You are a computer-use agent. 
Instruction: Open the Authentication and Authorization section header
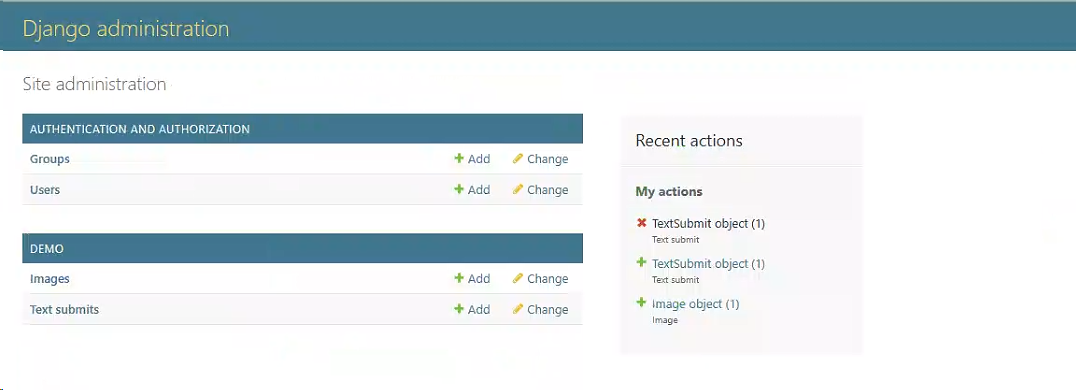pyautogui.click(x=139, y=129)
